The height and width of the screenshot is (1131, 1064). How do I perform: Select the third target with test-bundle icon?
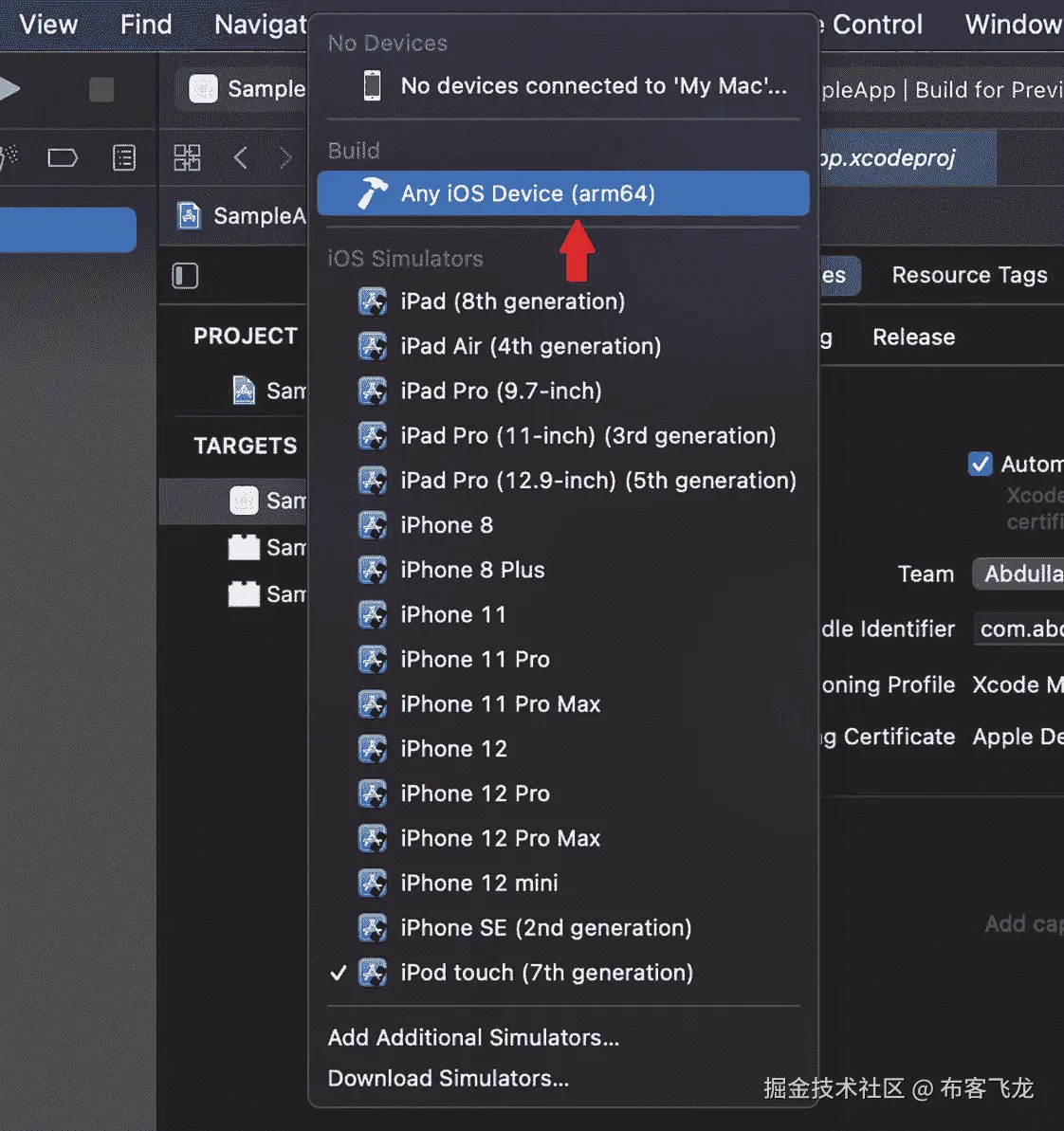(267, 594)
